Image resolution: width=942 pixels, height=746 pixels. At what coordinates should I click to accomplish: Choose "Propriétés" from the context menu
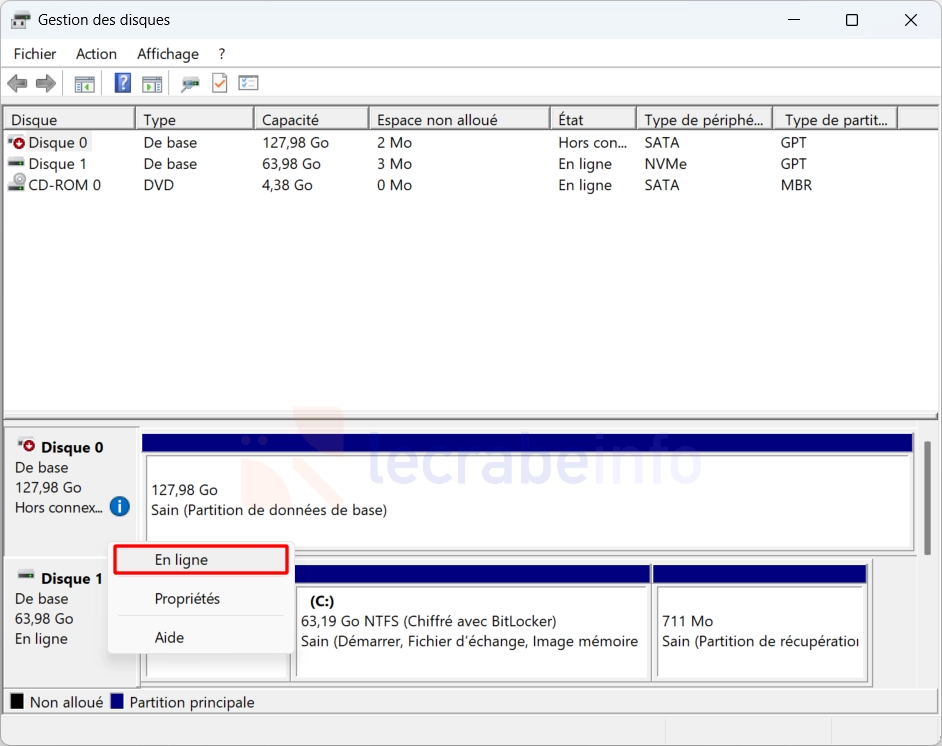pos(187,599)
